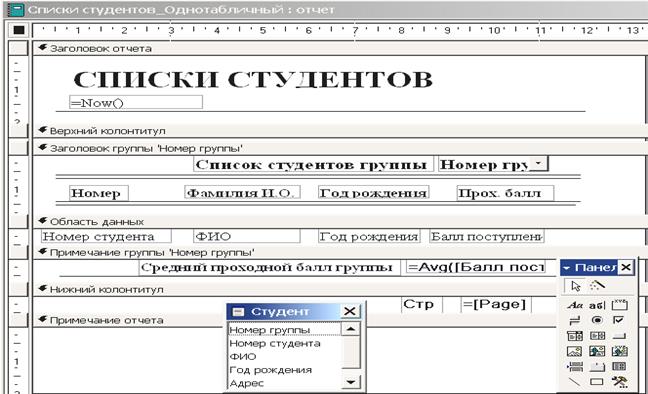Close the Студент field list
This screenshot has height=394, width=648.
(350, 311)
